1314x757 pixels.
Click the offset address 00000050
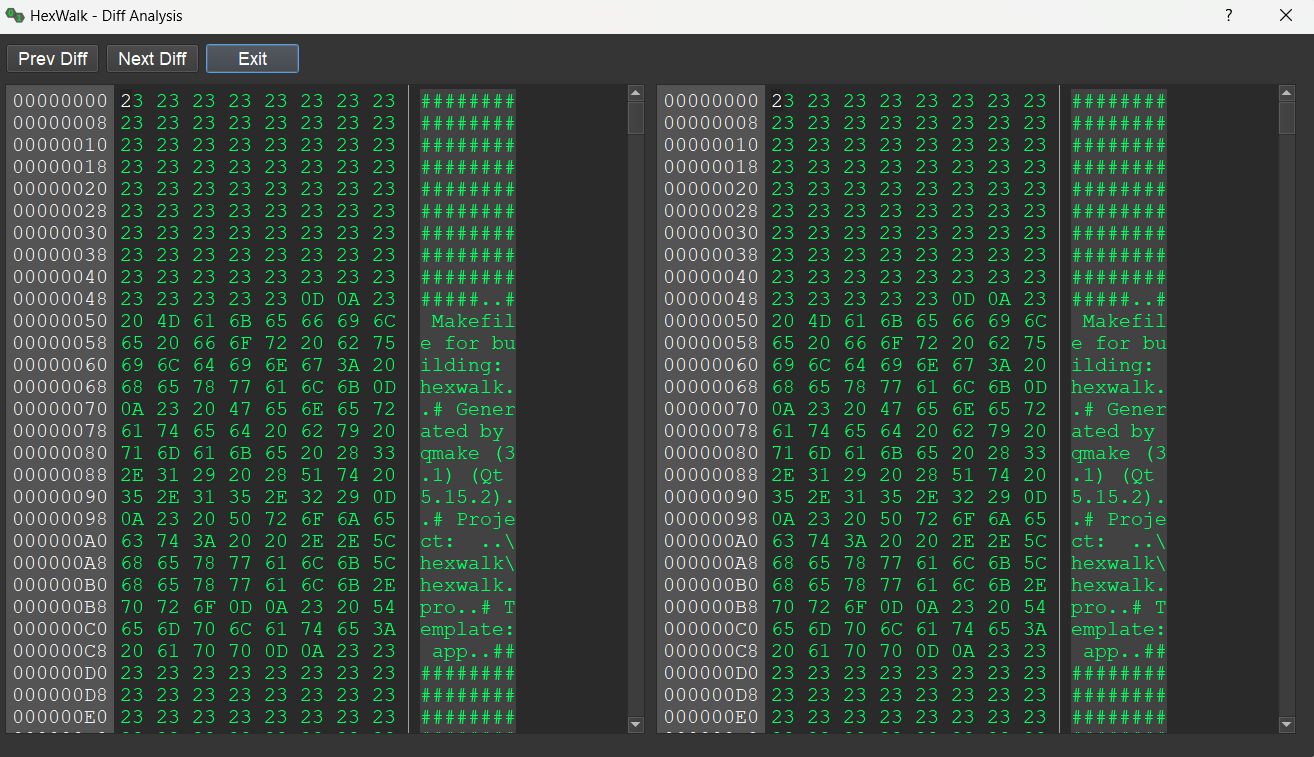click(x=59, y=321)
